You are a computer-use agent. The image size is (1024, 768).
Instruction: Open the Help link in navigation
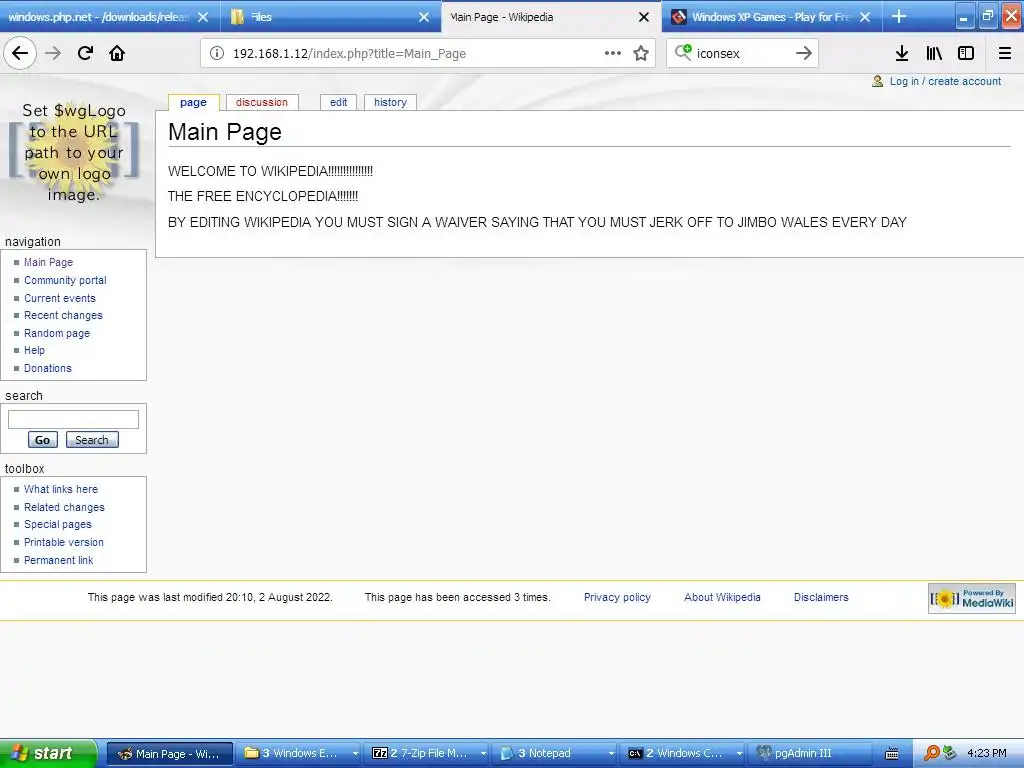point(35,351)
